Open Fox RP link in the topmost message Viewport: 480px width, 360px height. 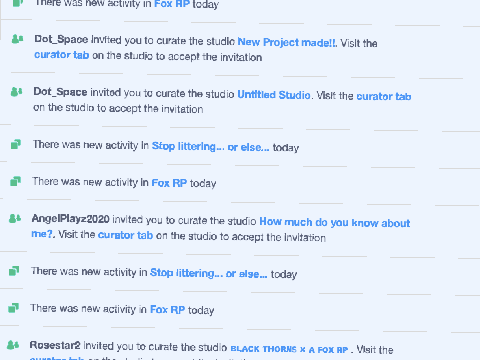tap(172, 4)
